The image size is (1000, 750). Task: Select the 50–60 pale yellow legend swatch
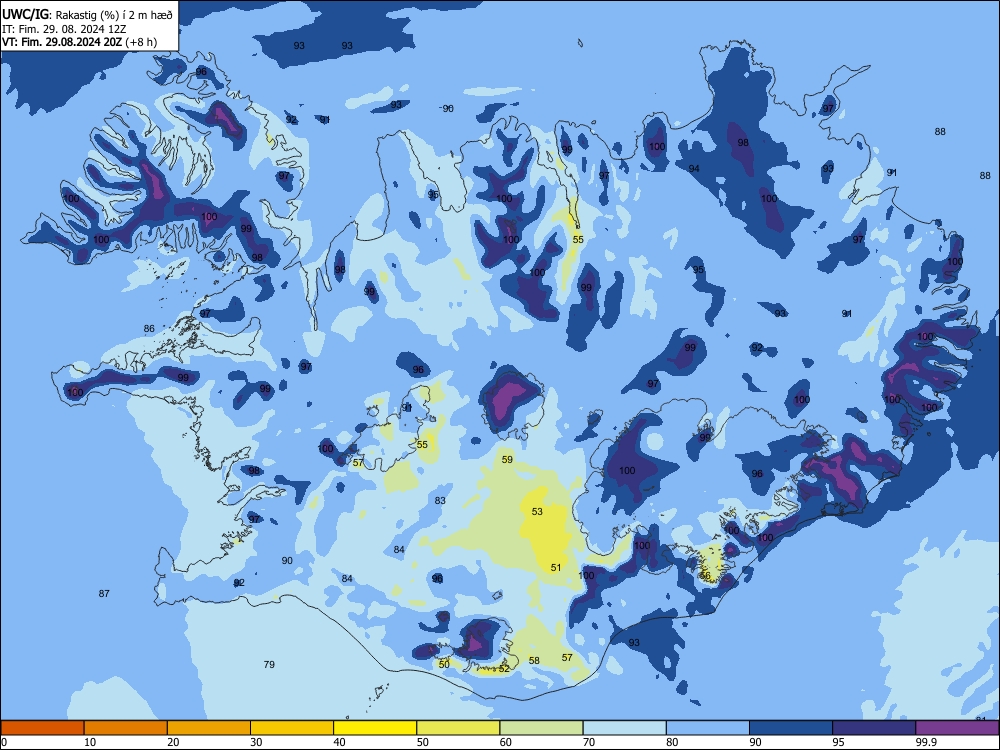[458, 728]
